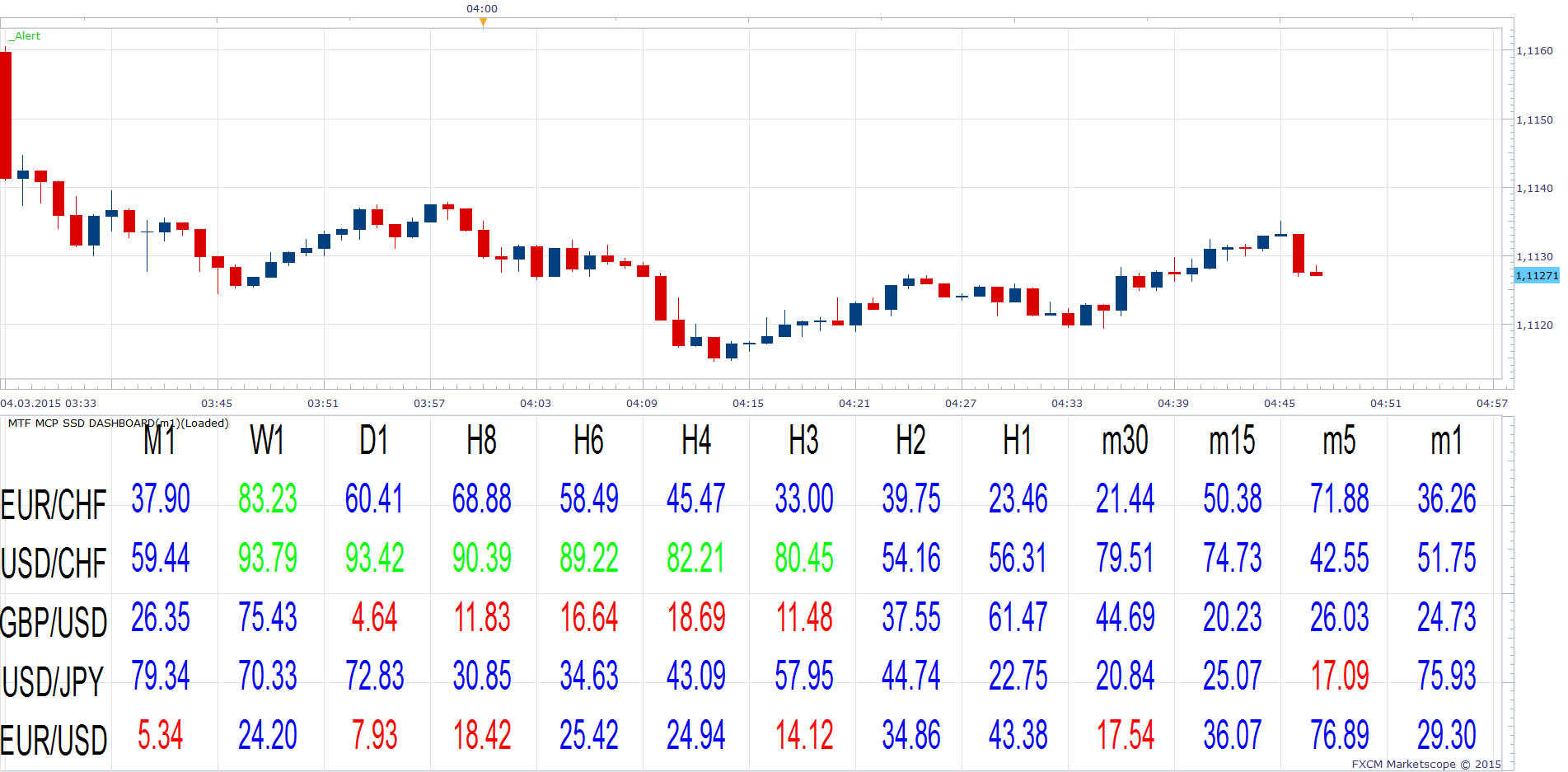Click USD/CHF m30 value 79.51
Viewport: 1568px width, 772px height.
pyautogui.click(x=1126, y=558)
